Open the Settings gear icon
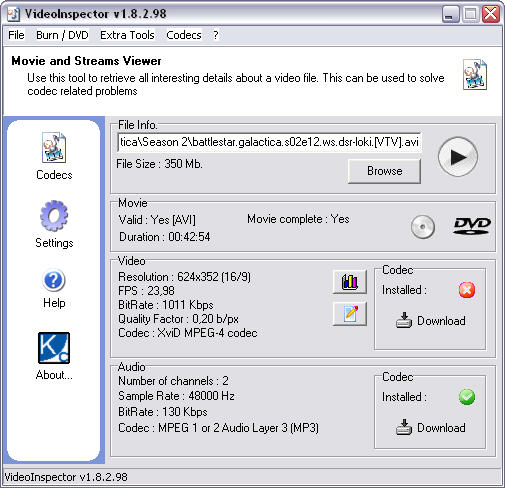 tap(54, 216)
